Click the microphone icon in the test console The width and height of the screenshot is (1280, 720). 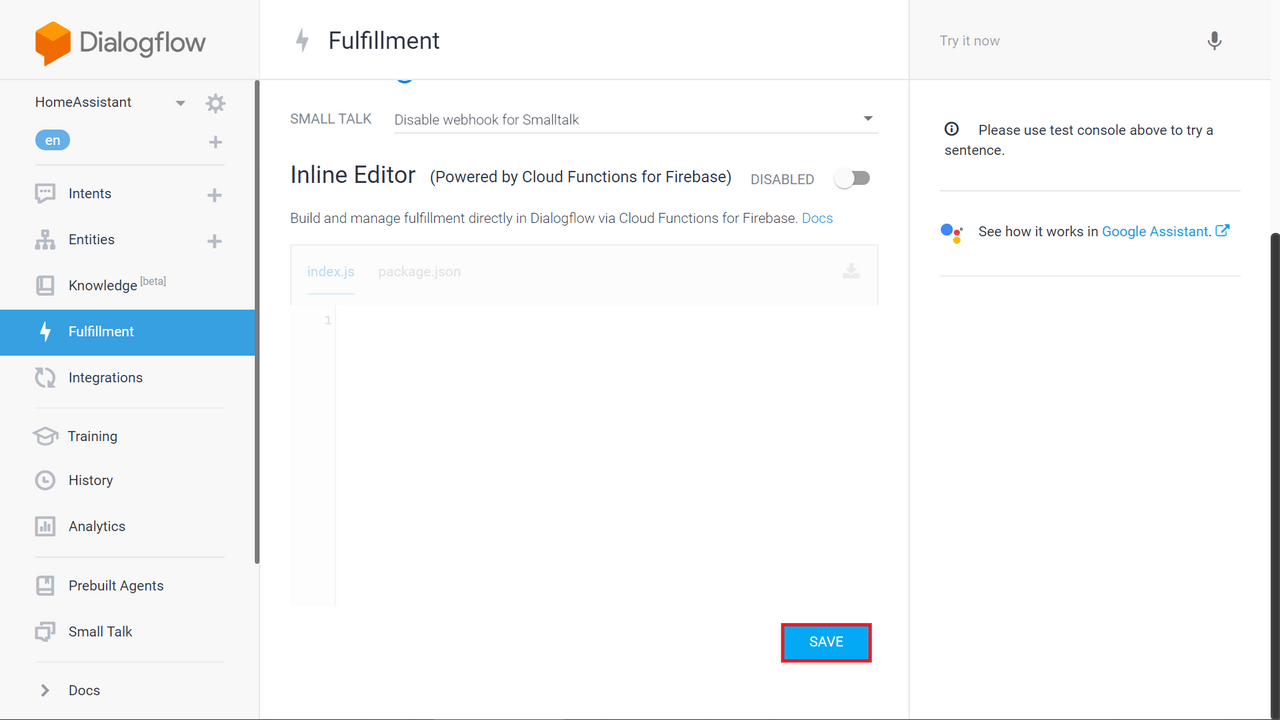1214,41
